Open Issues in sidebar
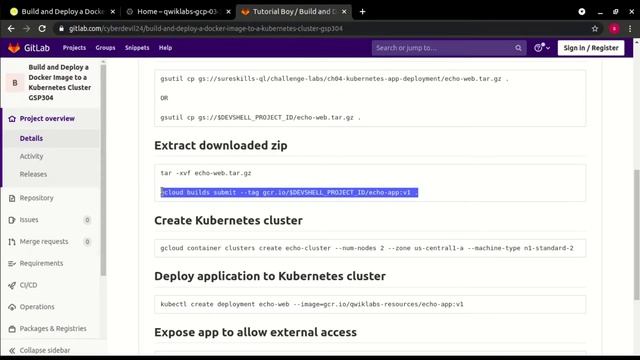640x360 pixels. tap(29, 220)
